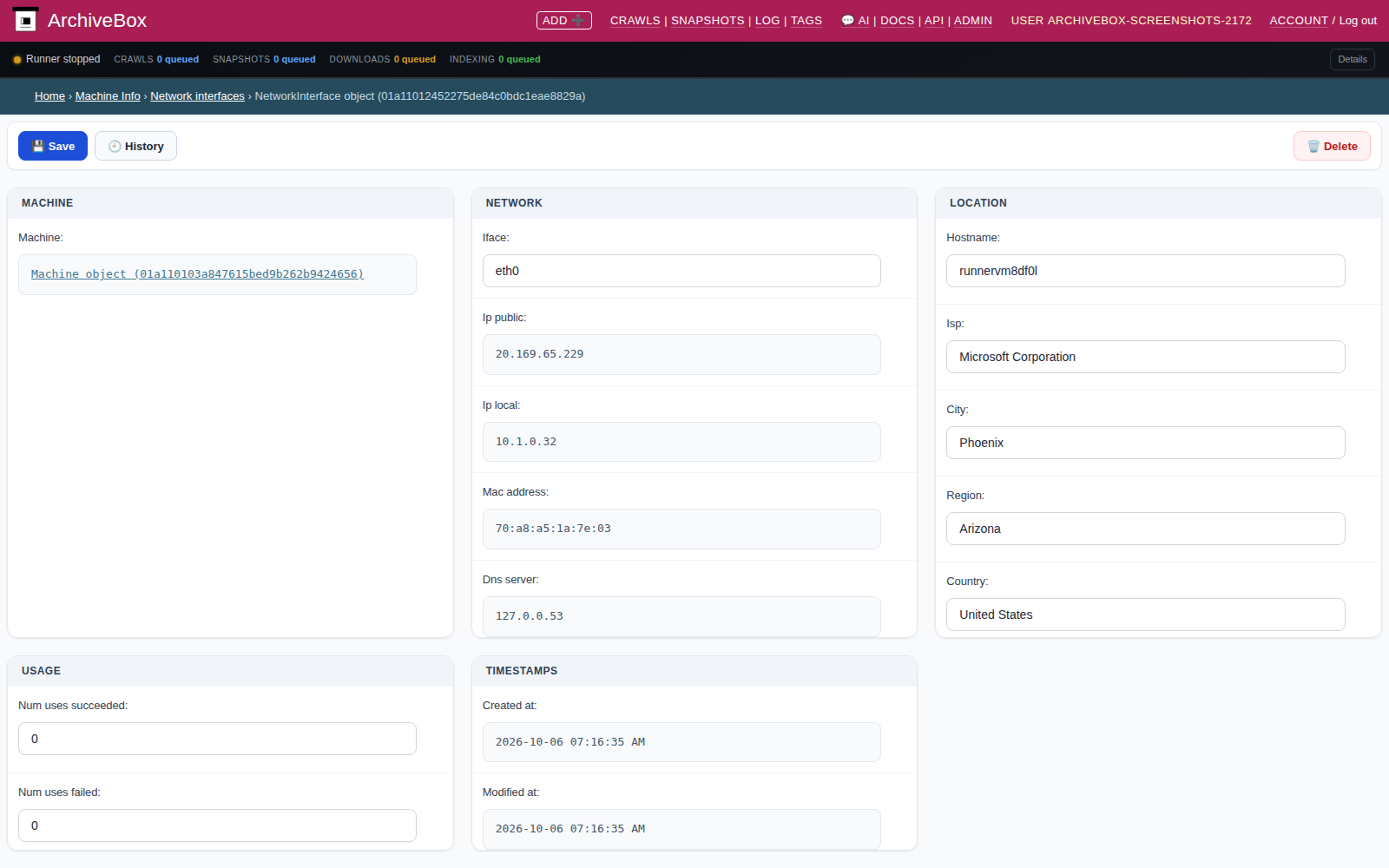Click the Created at timestamp value

click(x=570, y=742)
